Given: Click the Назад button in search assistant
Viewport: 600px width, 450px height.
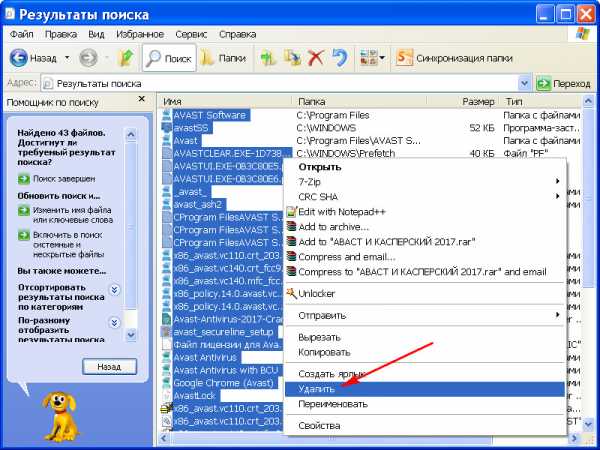Looking at the screenshot, I should [109, 367].
